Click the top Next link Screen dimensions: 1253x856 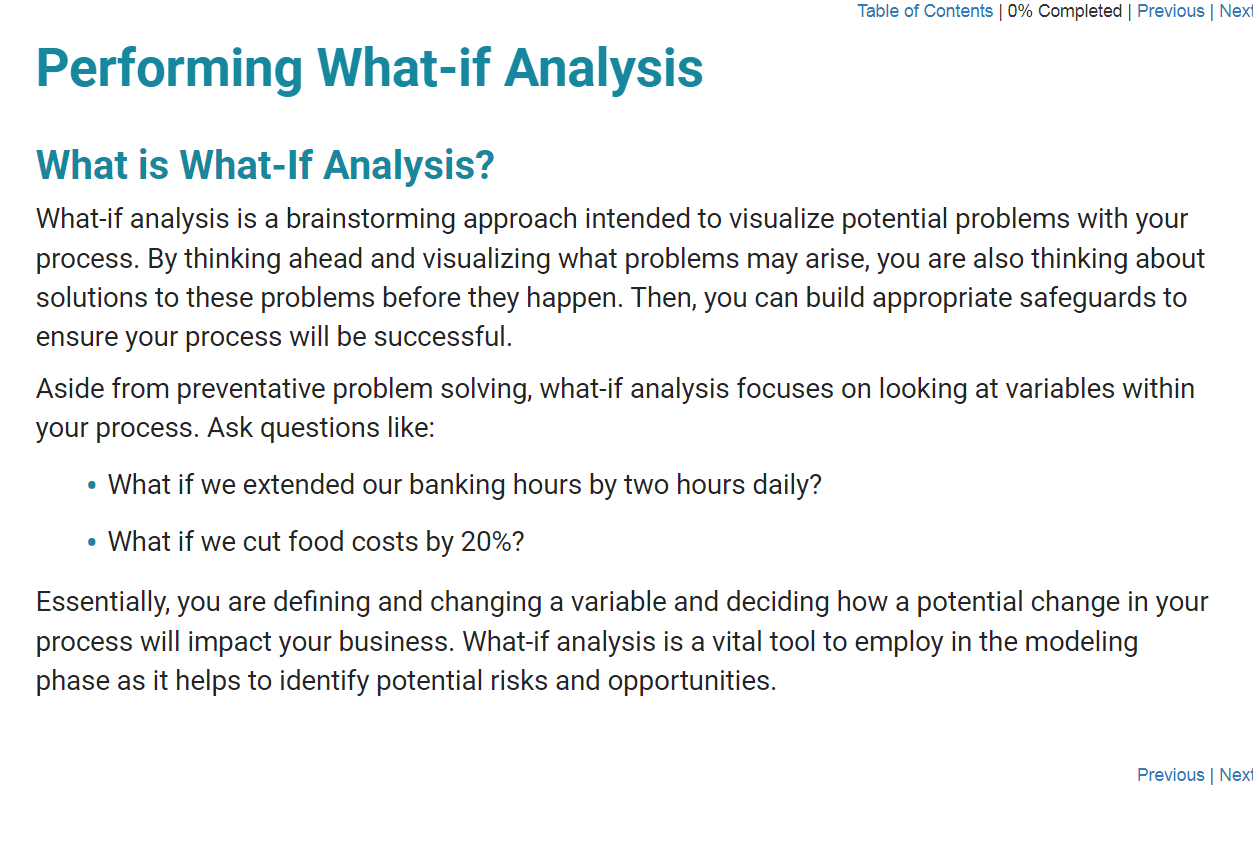click(1236, 11)
